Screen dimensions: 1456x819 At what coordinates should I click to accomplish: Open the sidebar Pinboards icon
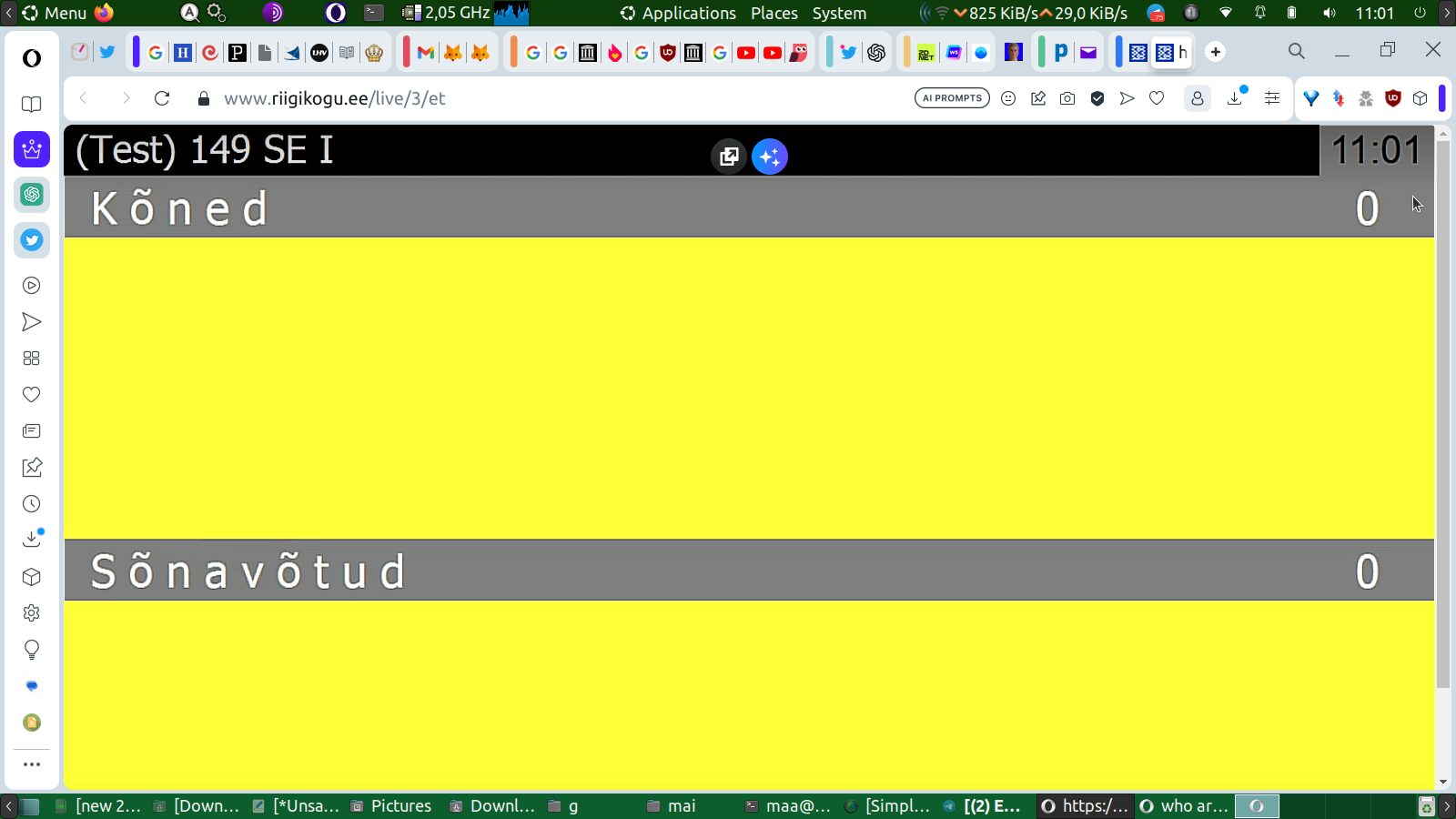coord(32,468)
